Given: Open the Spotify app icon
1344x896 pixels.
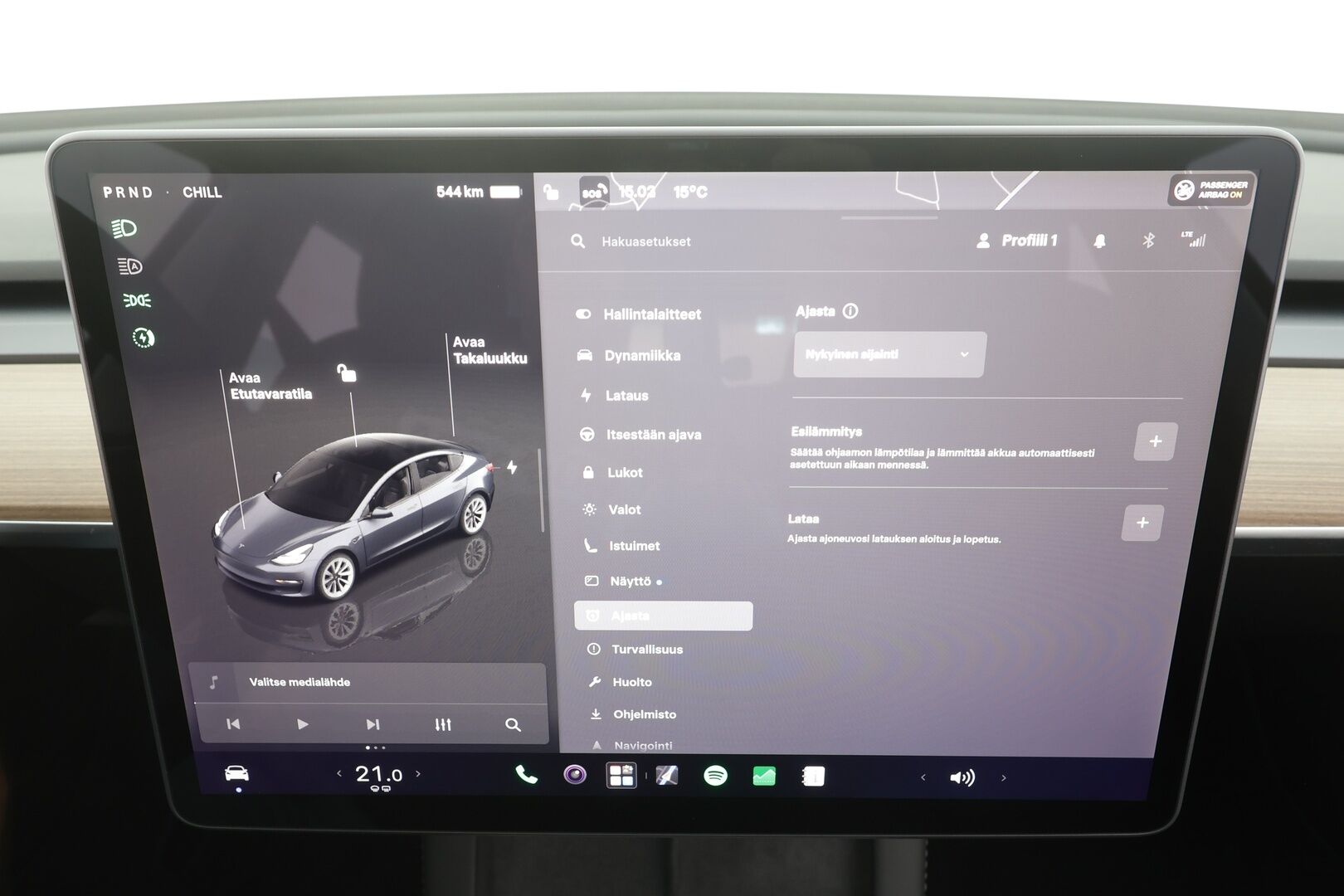Looking at the screenshot, I should pos(715,776).
